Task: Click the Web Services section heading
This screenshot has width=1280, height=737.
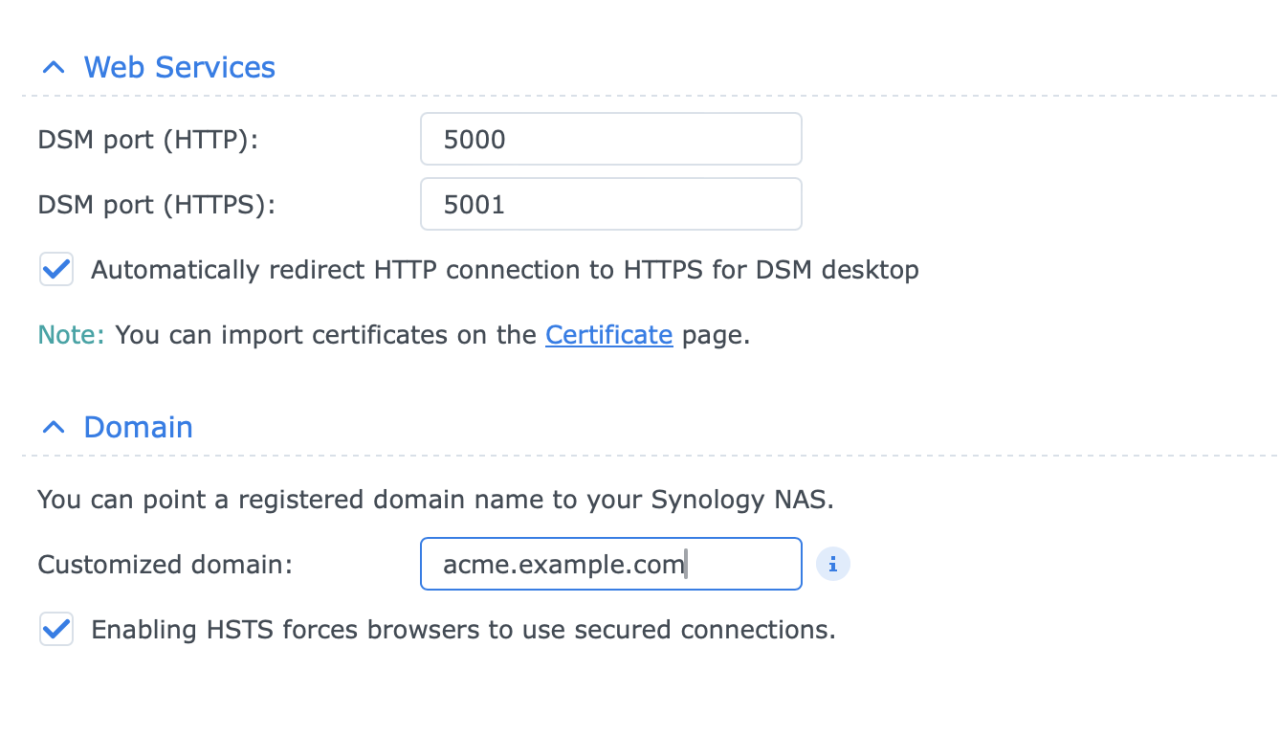Action: pyautogui.click(x=179, y=67)
